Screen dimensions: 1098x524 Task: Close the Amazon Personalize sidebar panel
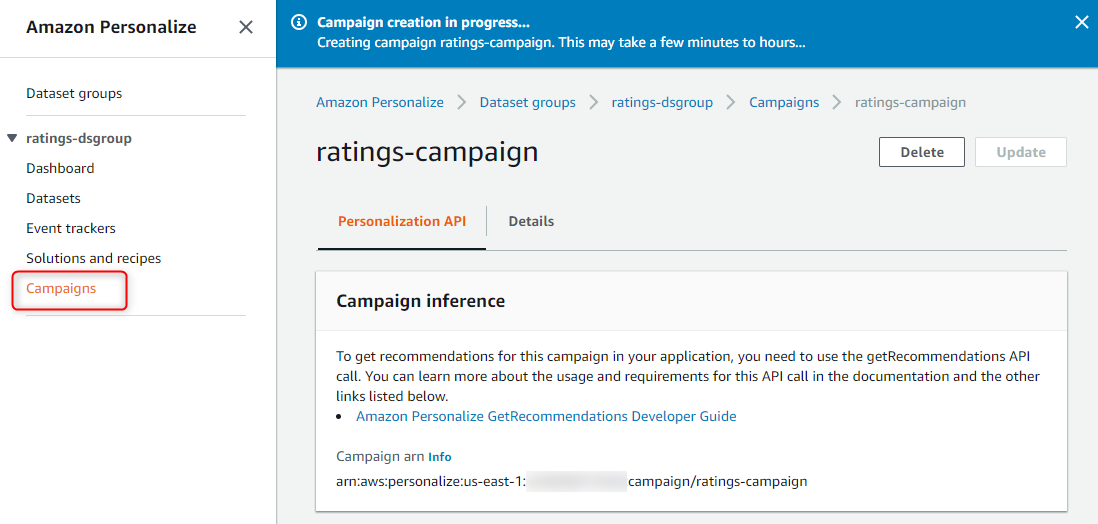246,27
